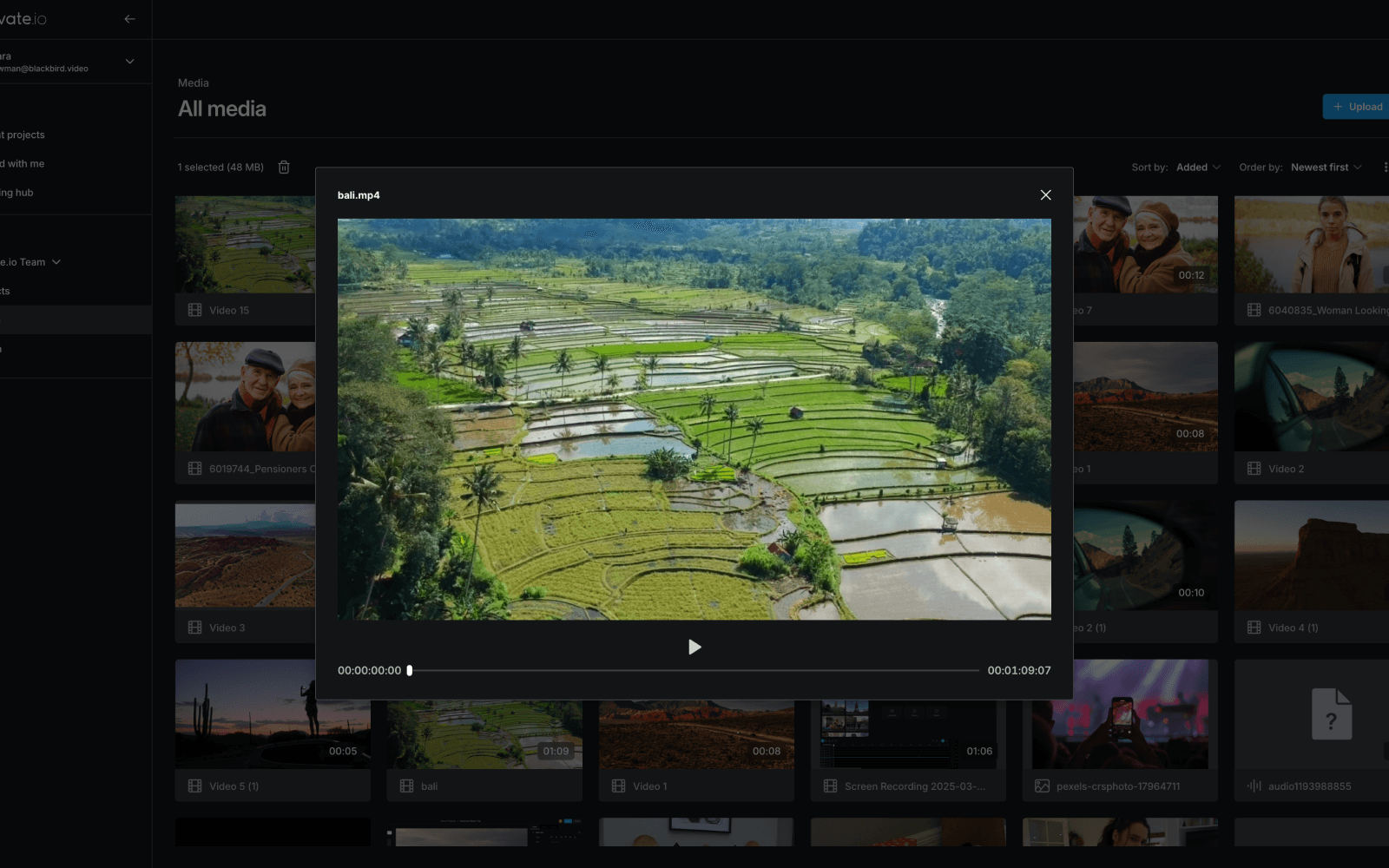1389x868 pixels.
Task: Play the bali.mp4 video preview
Action: pos(694,647)
